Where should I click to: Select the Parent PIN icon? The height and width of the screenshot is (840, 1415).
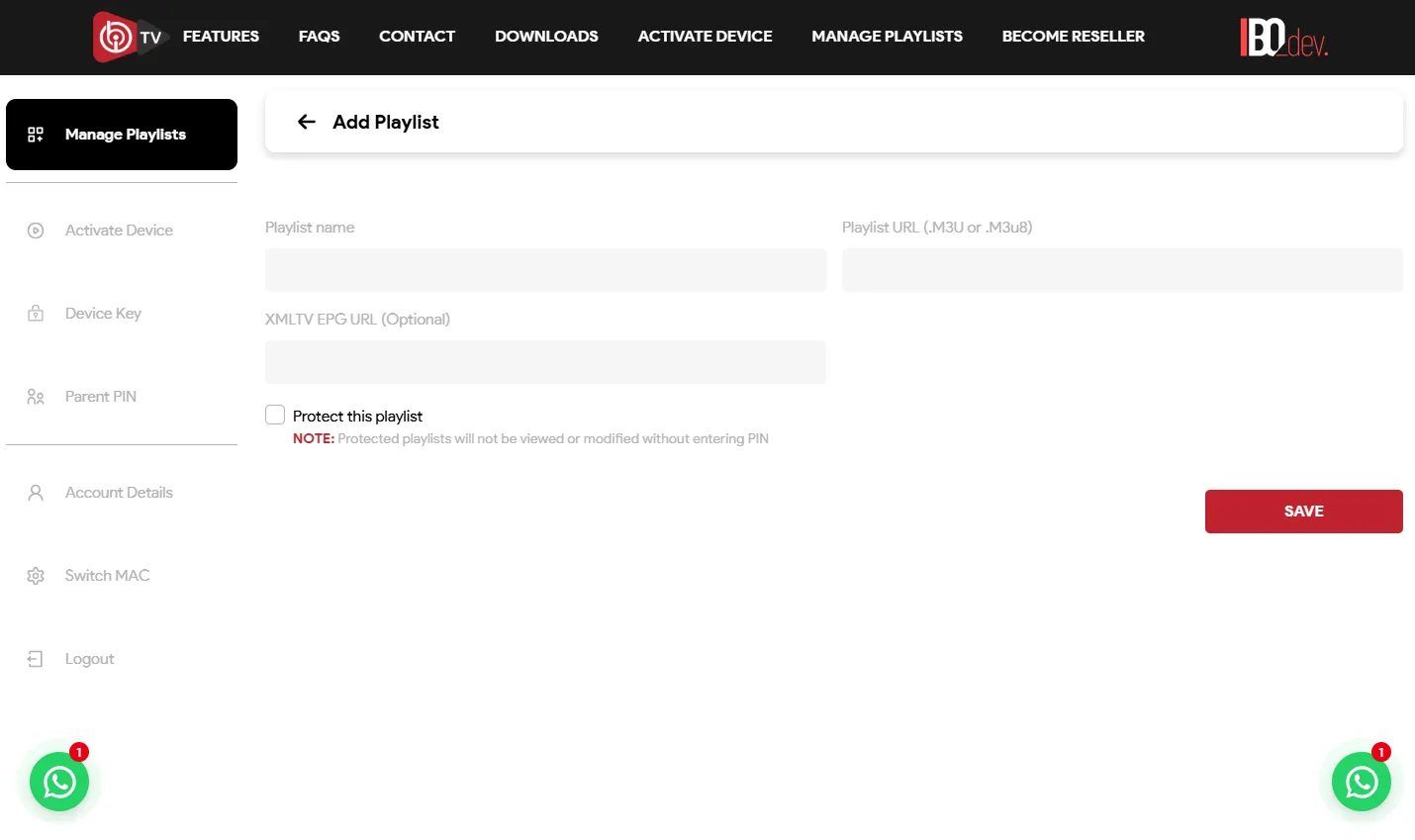[x=36, y=396]
